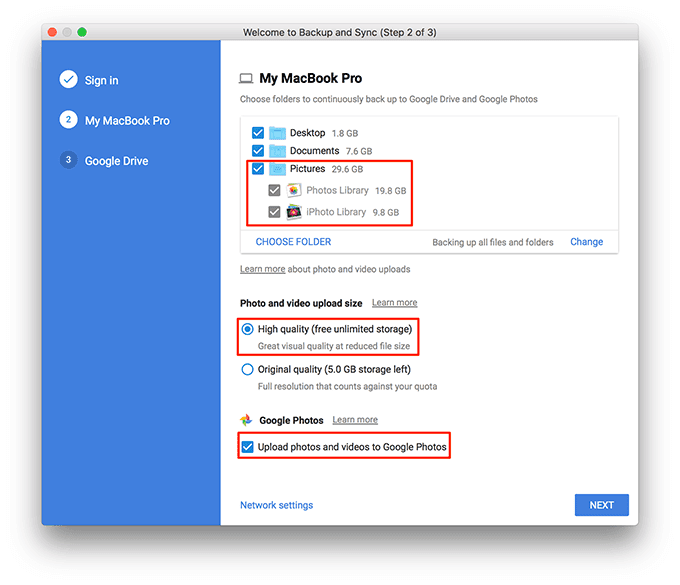The height and width of the screenshot is (585, 680).
Task: Click the 19.8 GB size value
Action: tap(391, 191)
